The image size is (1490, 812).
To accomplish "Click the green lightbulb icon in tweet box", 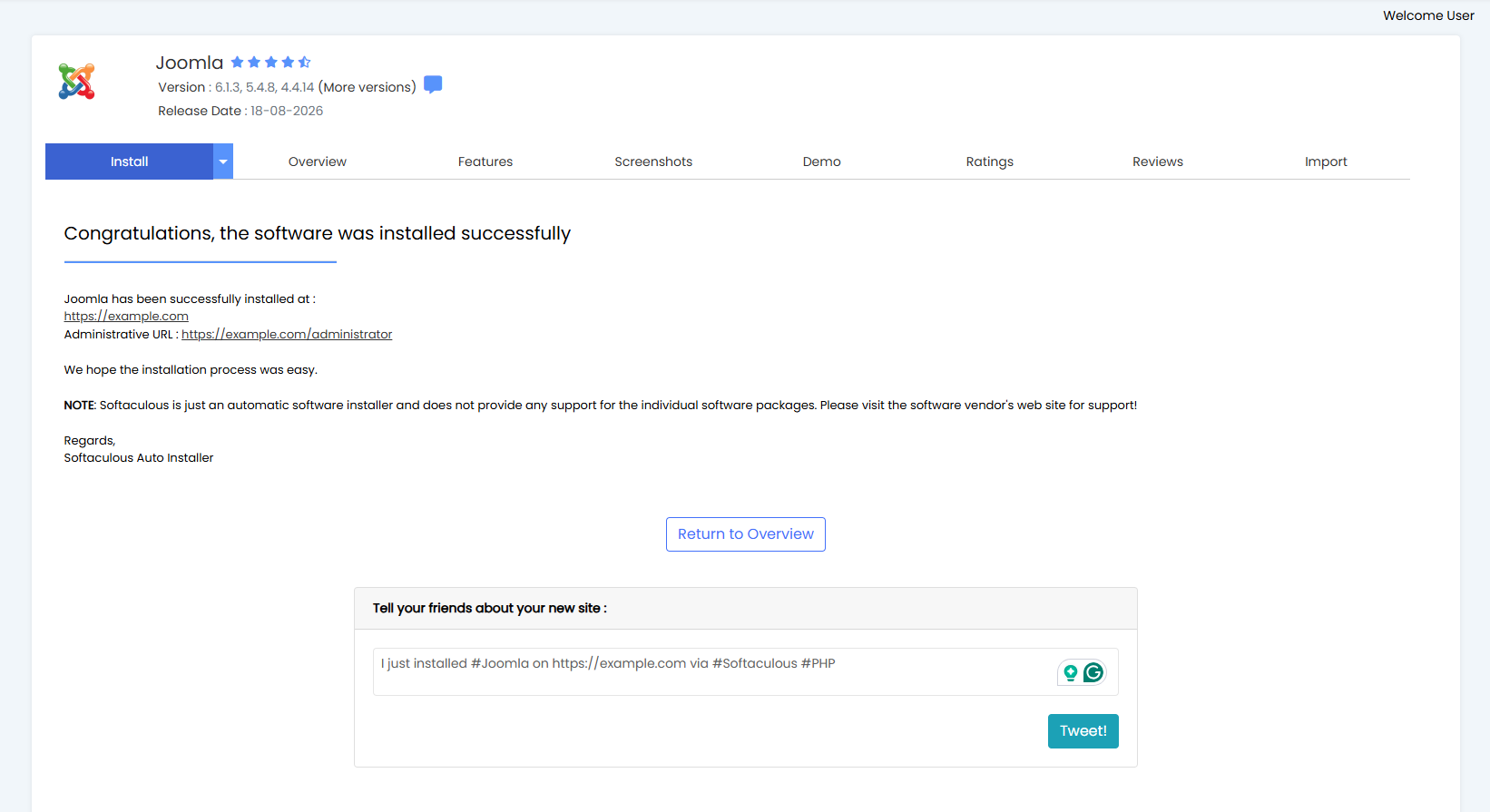I will tap(1071, 672).
